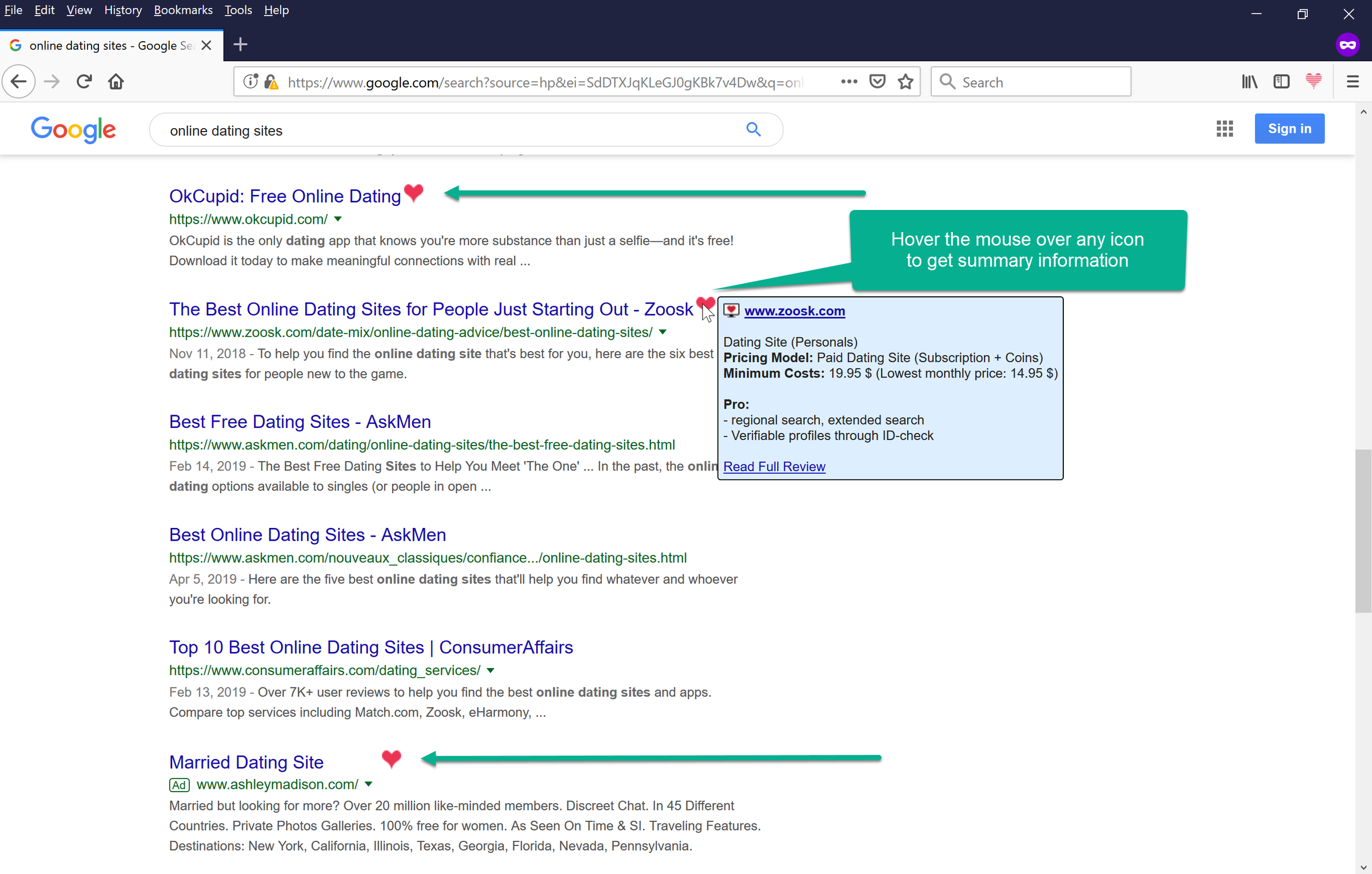The width and height of the screenshot is (1372, 874).
Task: Open the History menu
Action: tap(122, 10)
